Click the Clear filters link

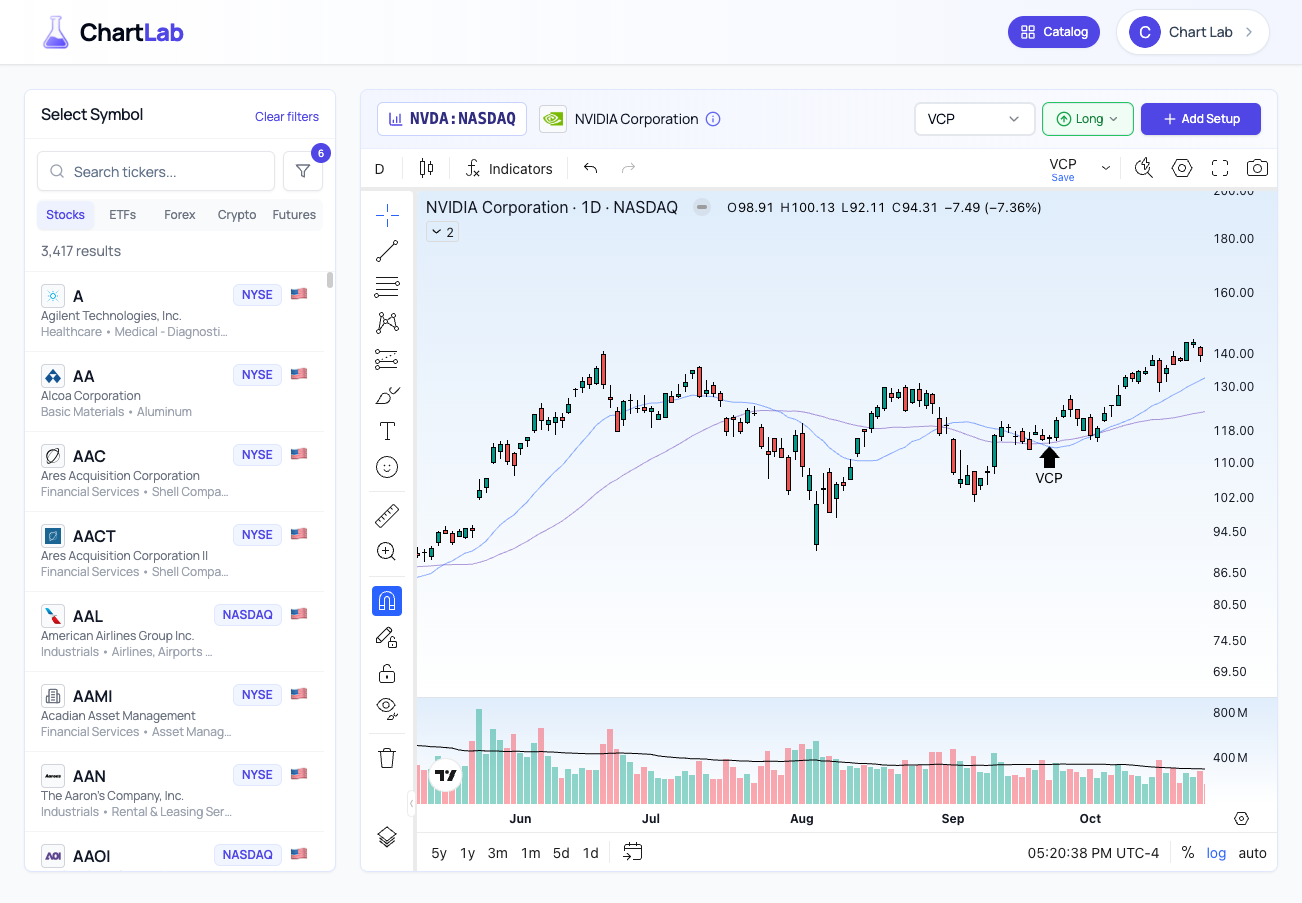click(x=287, y=116)
